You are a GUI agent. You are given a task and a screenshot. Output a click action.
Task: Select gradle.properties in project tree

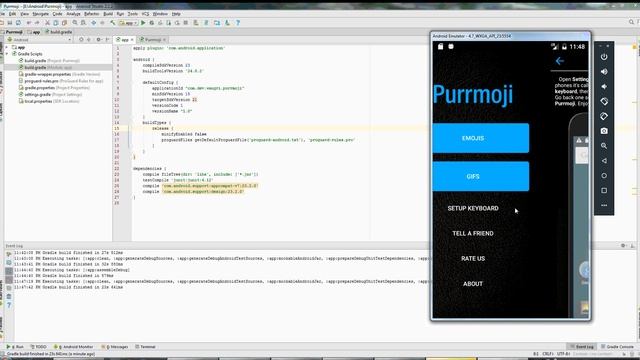coord(54,88)
